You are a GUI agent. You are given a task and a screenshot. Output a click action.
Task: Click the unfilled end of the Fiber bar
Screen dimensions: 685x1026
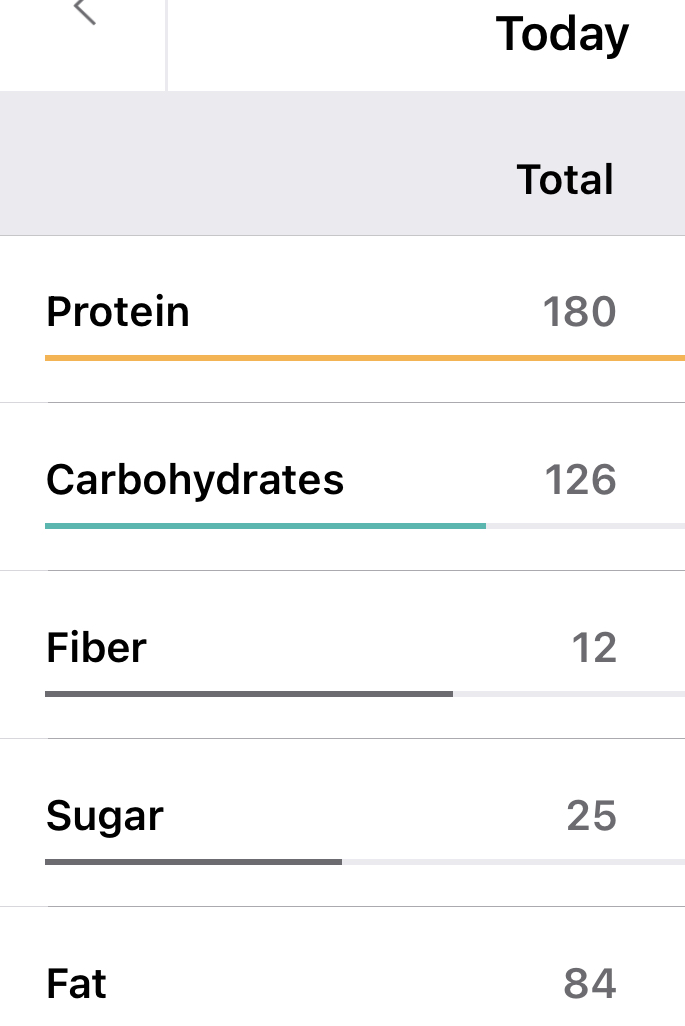568,693
